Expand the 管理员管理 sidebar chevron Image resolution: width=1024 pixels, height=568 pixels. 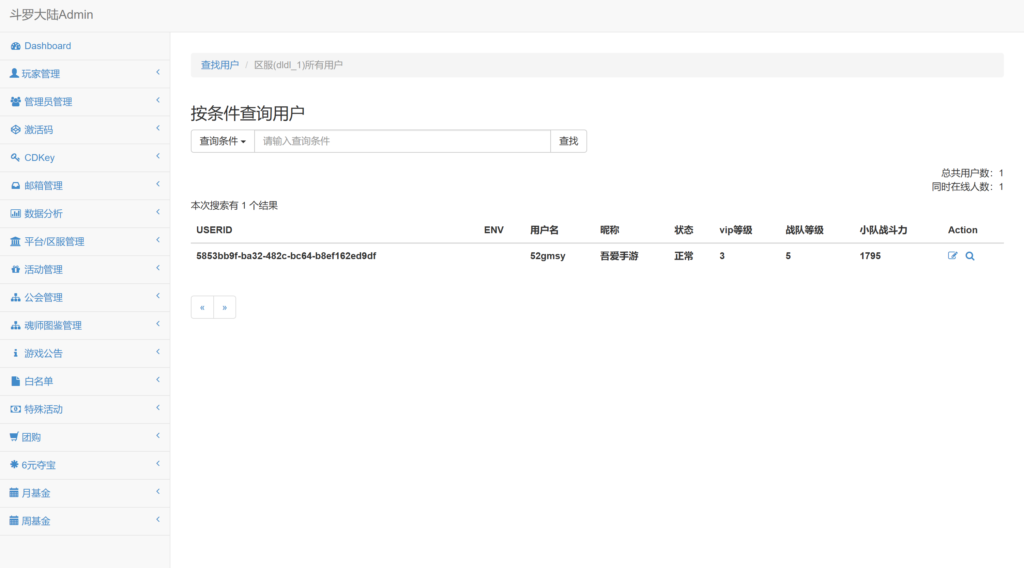158,100
